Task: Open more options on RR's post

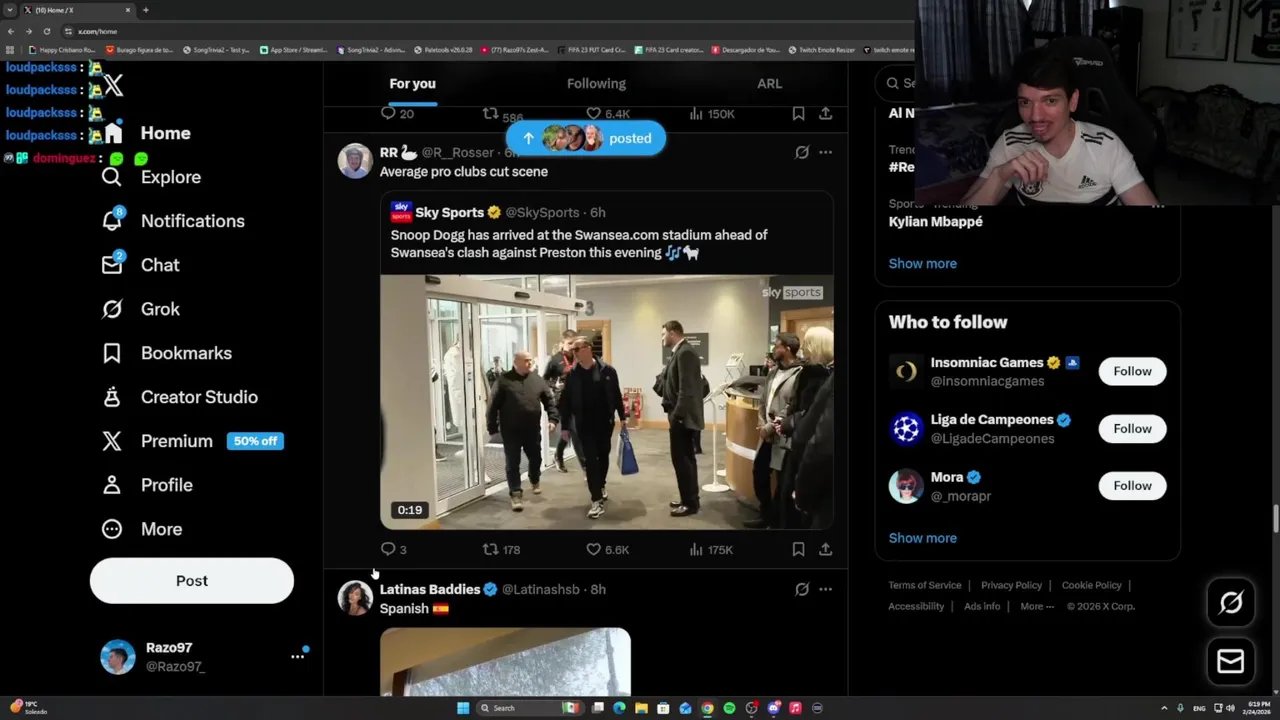Action: (825, 153)
